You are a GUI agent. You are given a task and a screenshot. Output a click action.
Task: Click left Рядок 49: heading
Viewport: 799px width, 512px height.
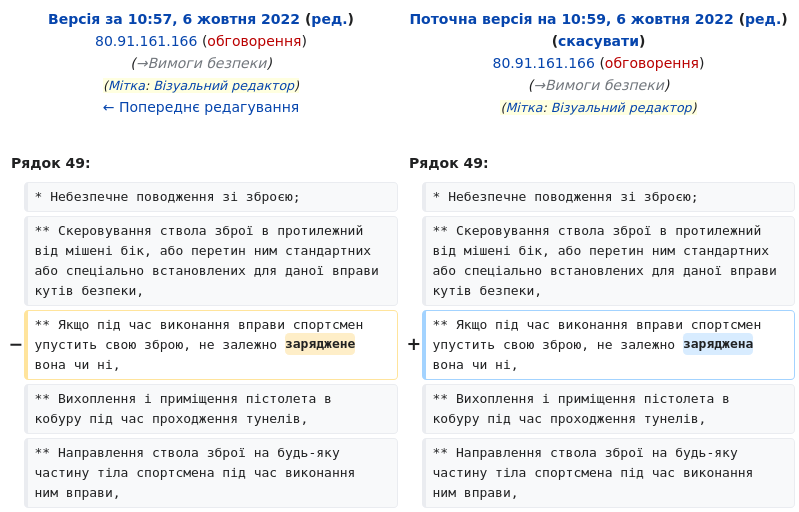(x=50, y=164)
